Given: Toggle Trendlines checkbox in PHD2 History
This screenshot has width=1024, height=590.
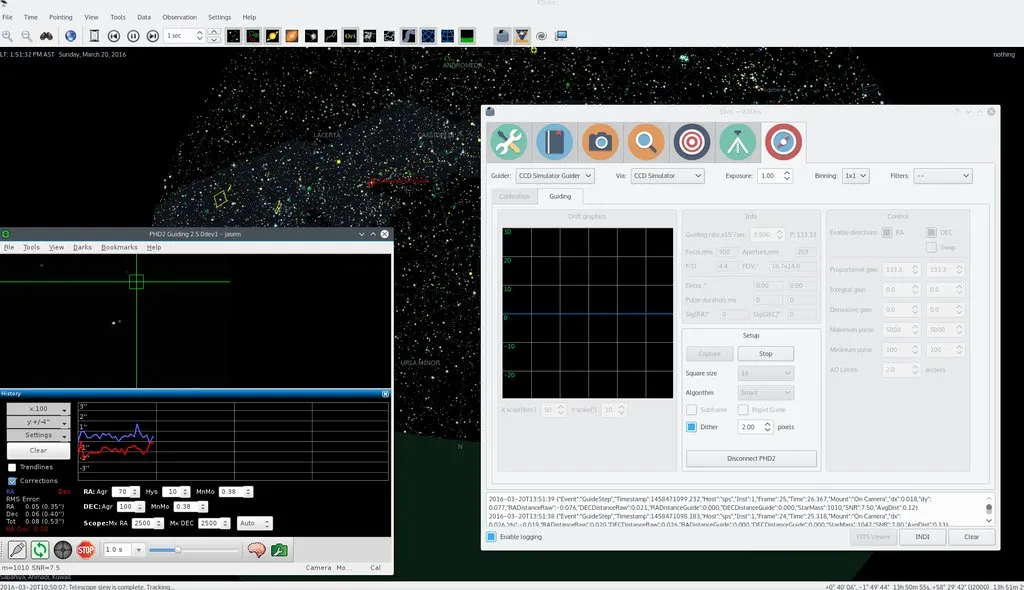Looking at the screenshot, I should pos(12,467).
